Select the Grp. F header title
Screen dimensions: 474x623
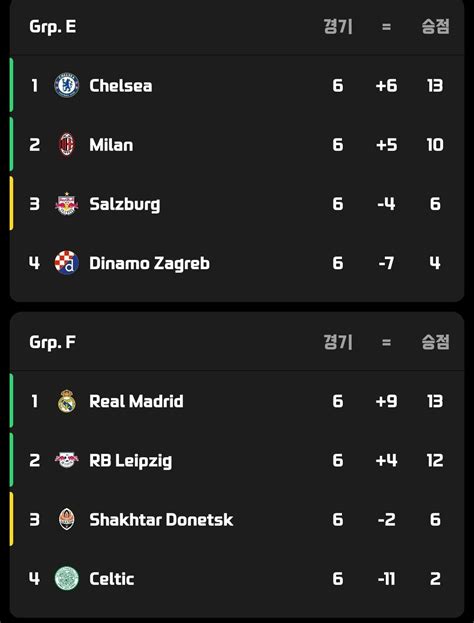52,342
